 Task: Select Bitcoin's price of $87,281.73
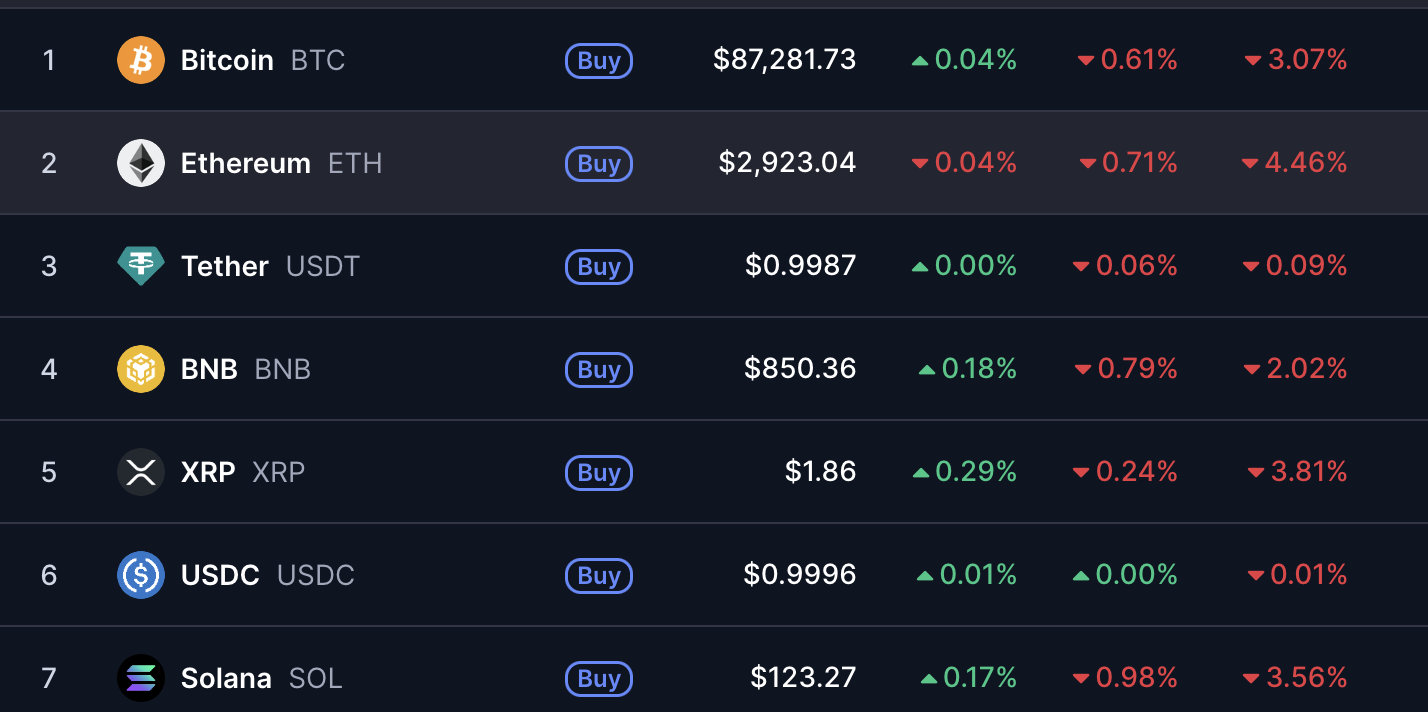coord(785,60)
